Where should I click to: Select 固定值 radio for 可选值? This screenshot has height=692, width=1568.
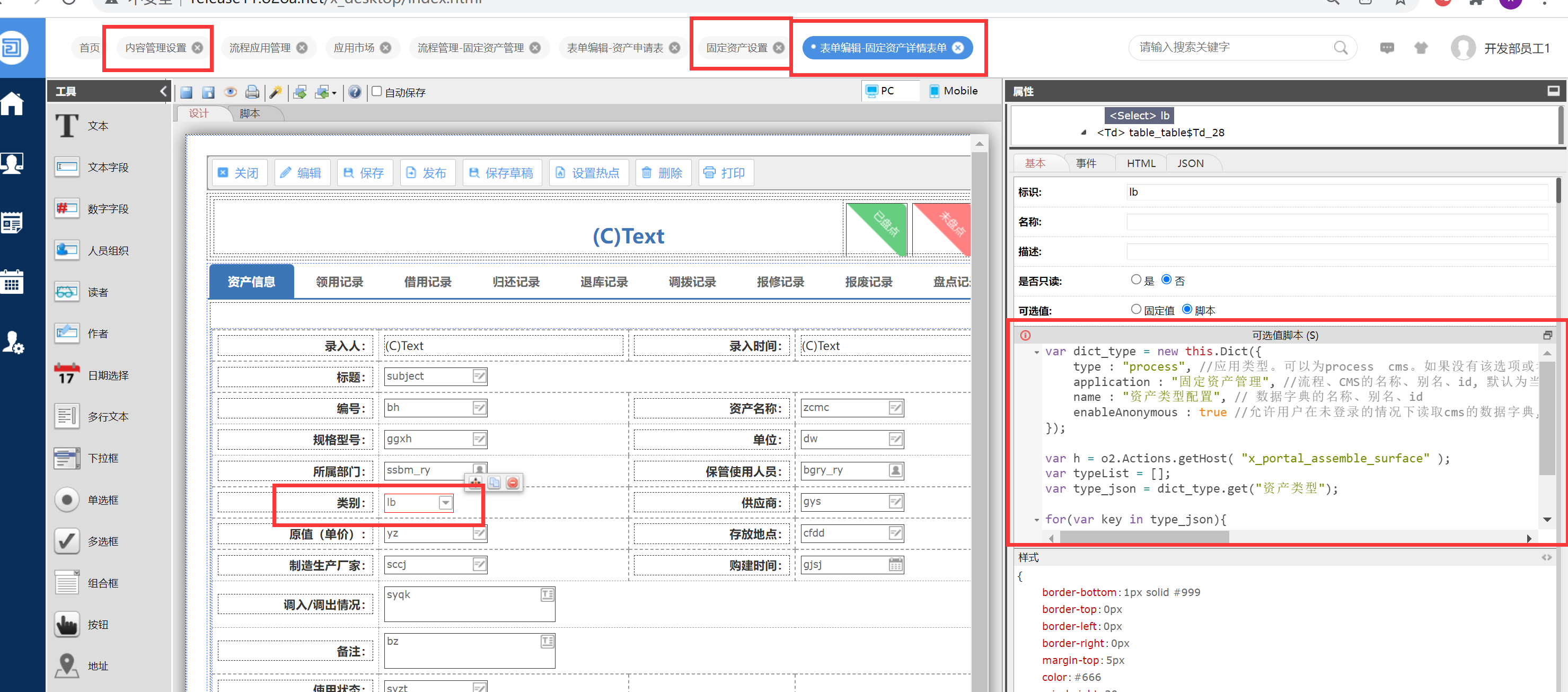point(1136,310)
